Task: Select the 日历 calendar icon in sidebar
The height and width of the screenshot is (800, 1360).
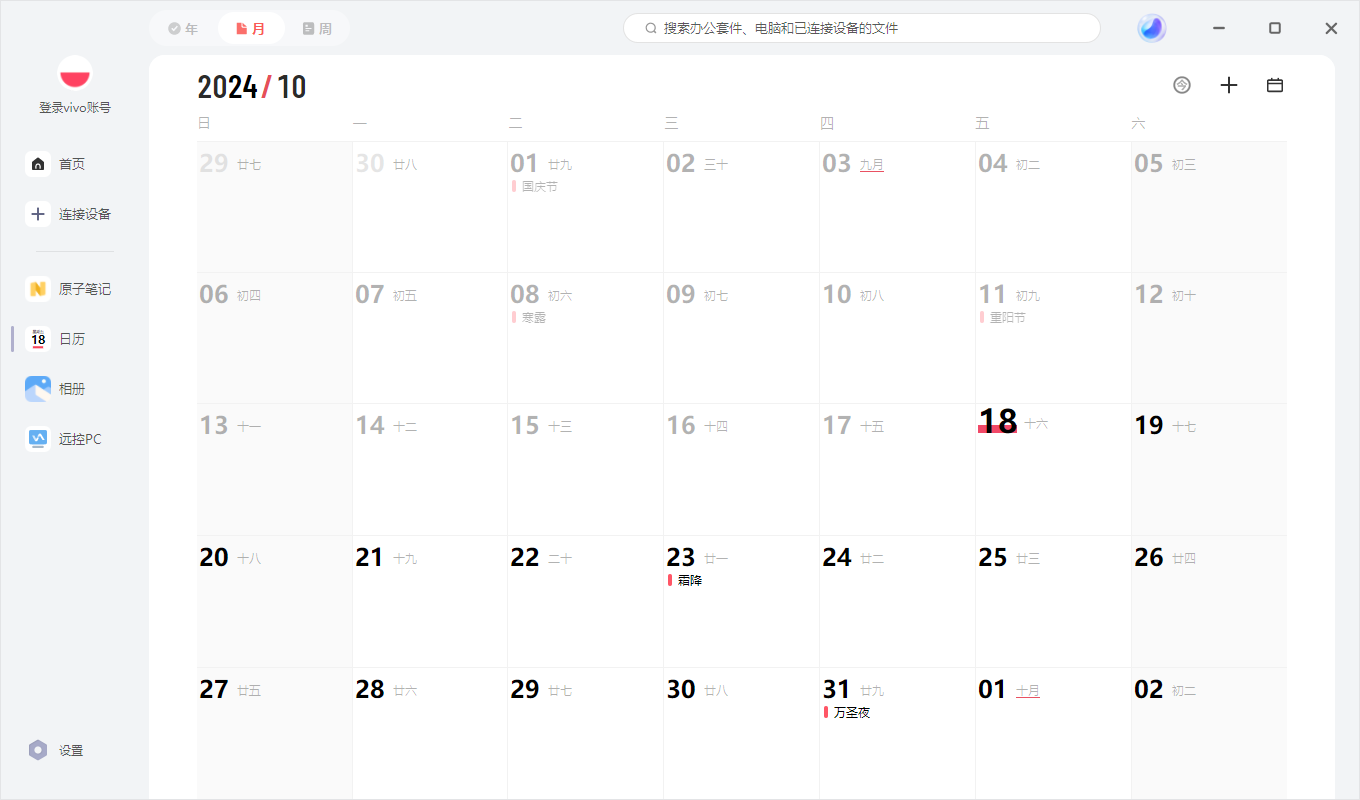Action: (38, 339)
